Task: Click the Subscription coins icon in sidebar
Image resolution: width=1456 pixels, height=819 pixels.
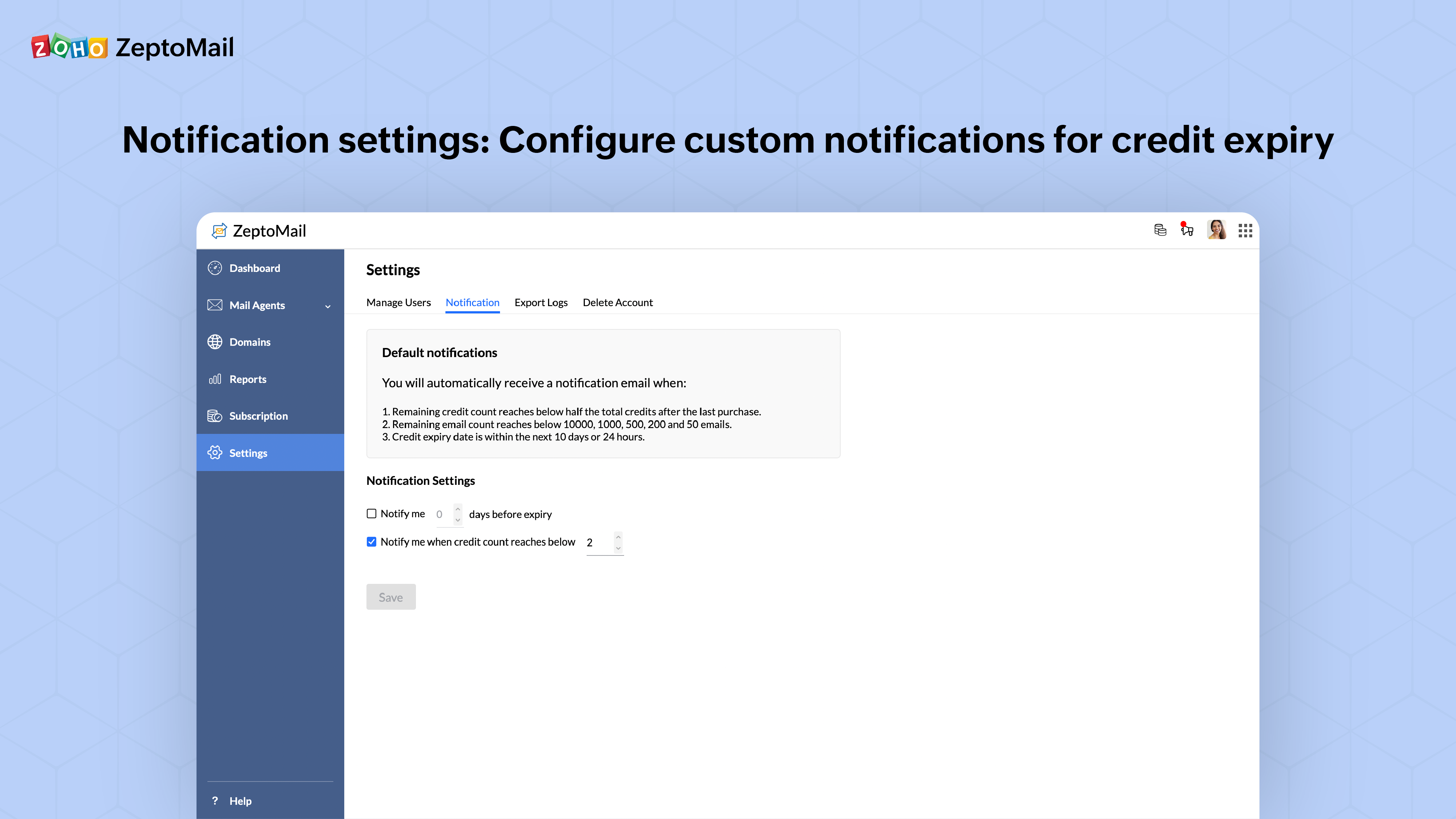Action: pyautogui.click(x=215, y=416)
